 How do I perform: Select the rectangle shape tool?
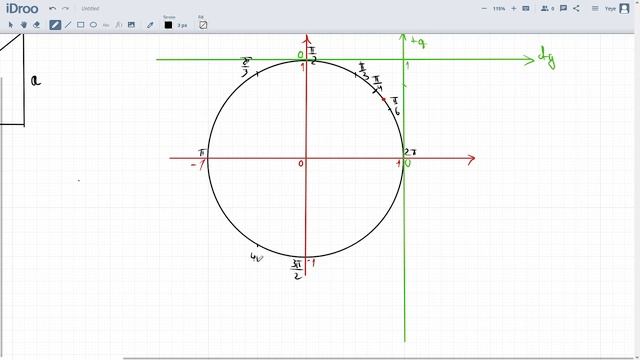(x=81, y=25)
